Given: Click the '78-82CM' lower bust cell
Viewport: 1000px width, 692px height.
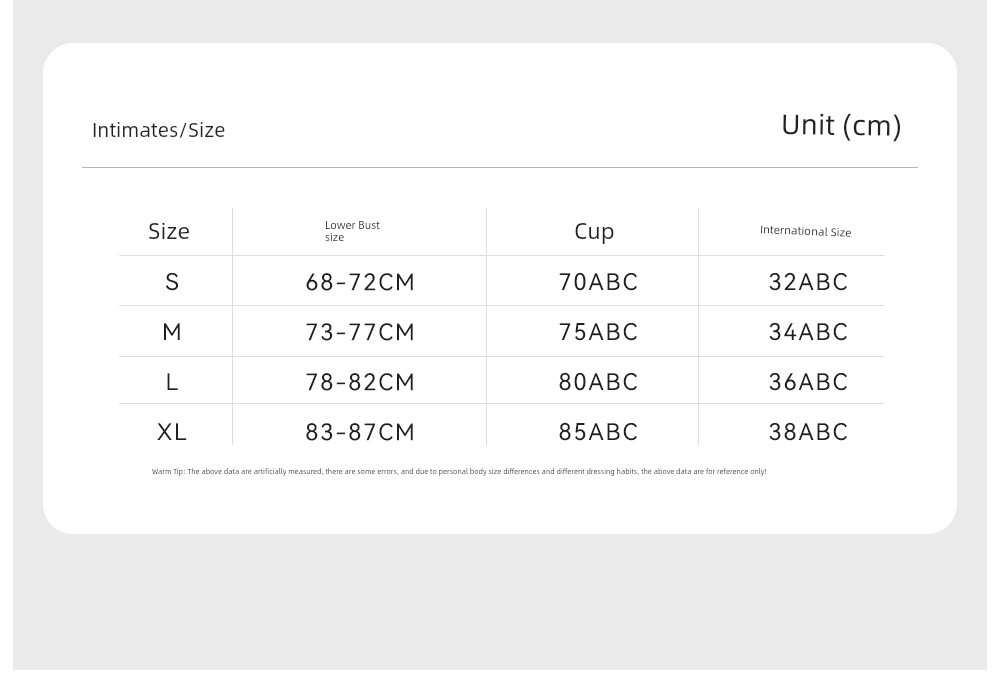Looking at the screenshot, I should (360, 382).
